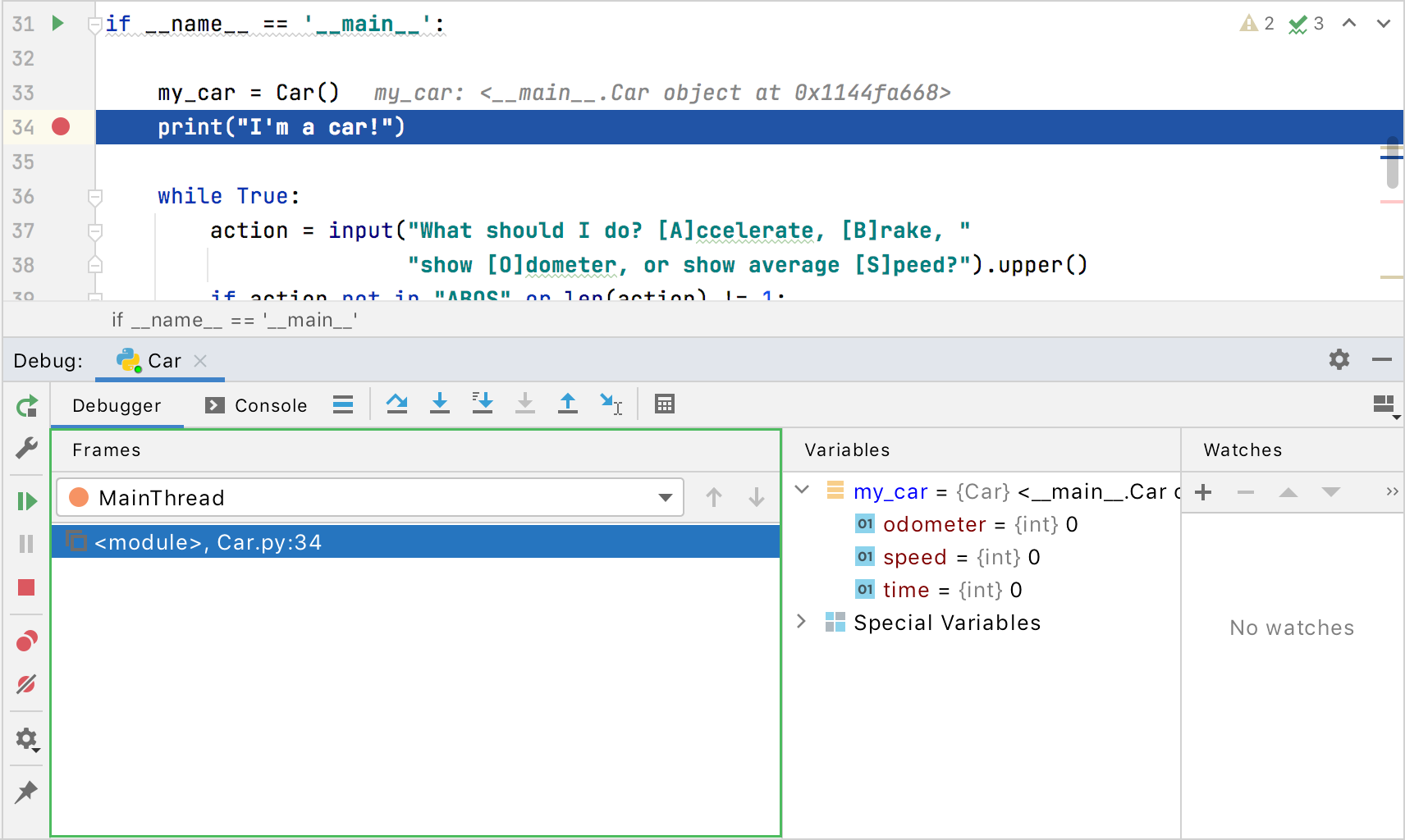Screen dimensions: 1405x840
Task: Step out of the current frame
Action: tap(567, 404)
